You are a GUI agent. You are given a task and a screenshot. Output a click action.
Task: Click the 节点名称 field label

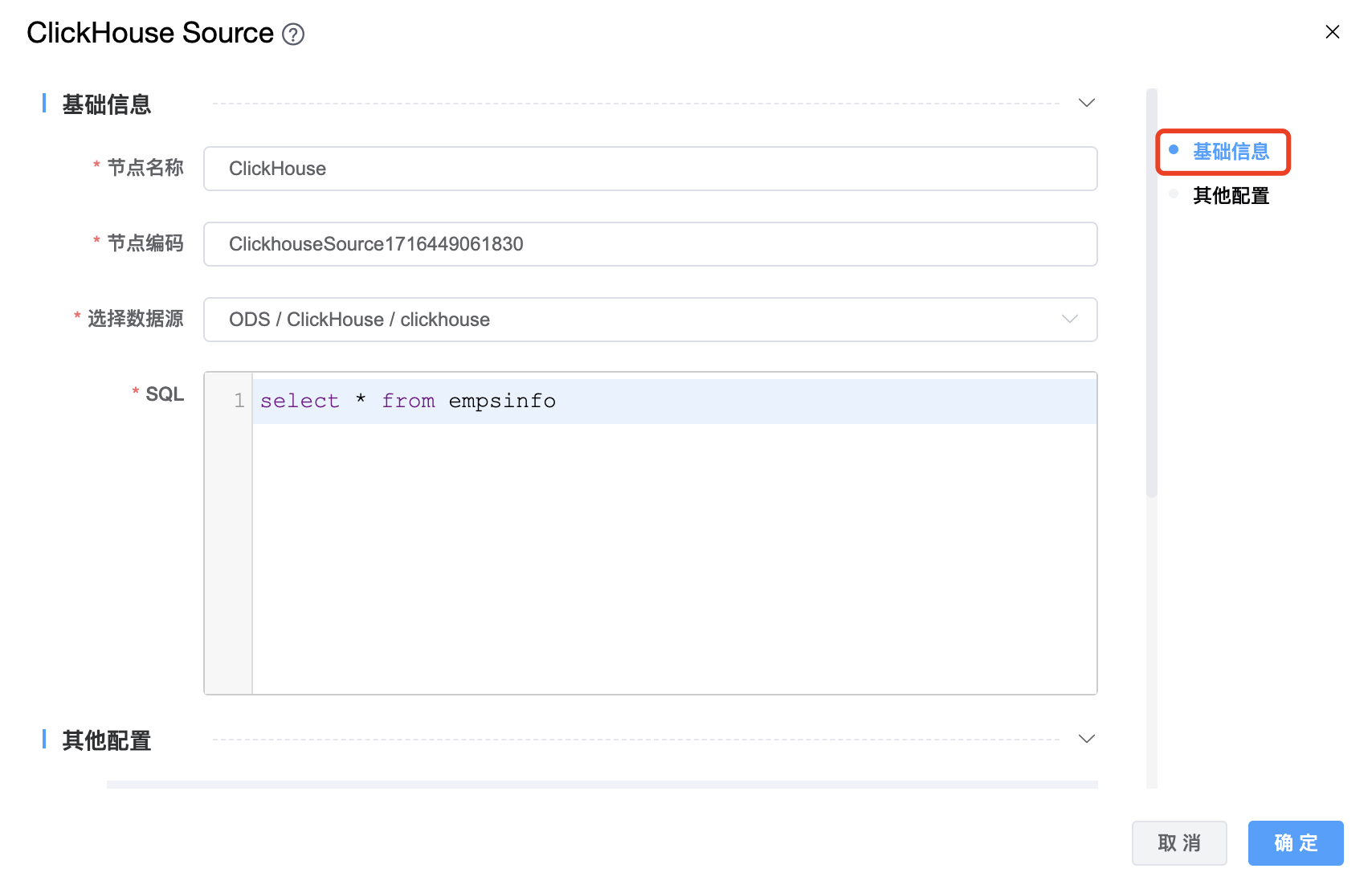click(145, 168)
